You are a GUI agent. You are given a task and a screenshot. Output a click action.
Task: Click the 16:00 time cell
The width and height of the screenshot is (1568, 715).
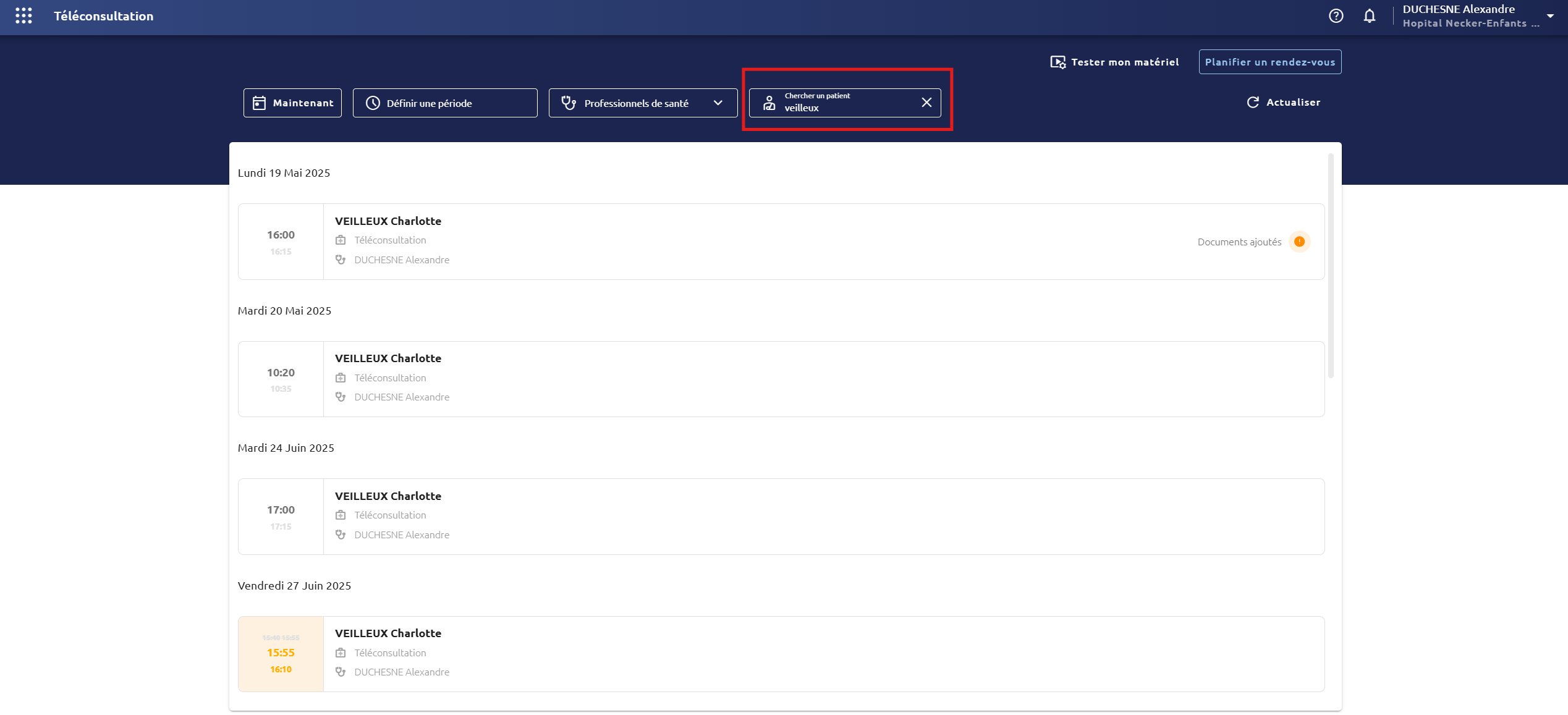[281, 242]
